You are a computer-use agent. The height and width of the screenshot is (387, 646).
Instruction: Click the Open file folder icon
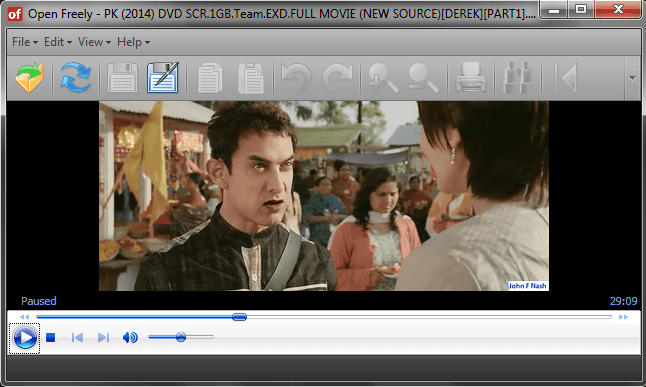pos(29,77)
